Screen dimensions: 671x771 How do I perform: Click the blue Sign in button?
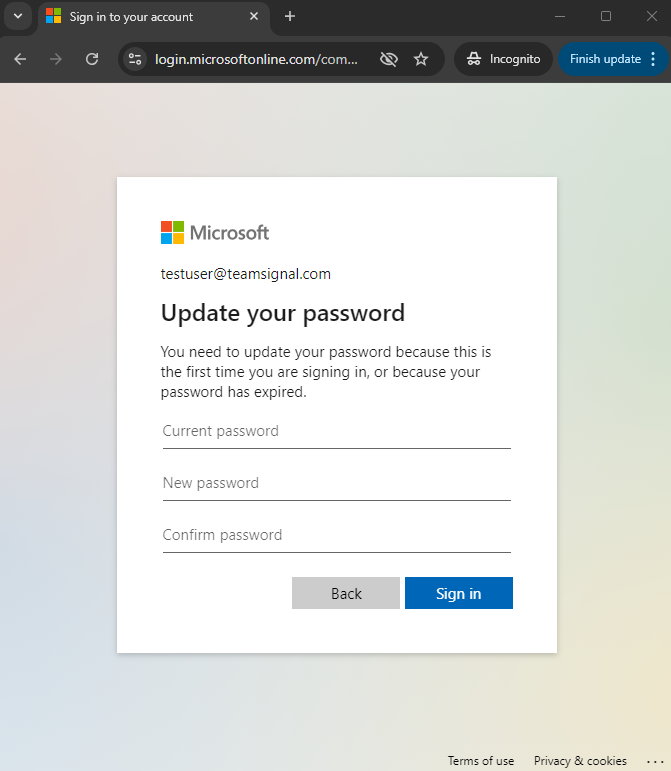[x=459, y=593]
